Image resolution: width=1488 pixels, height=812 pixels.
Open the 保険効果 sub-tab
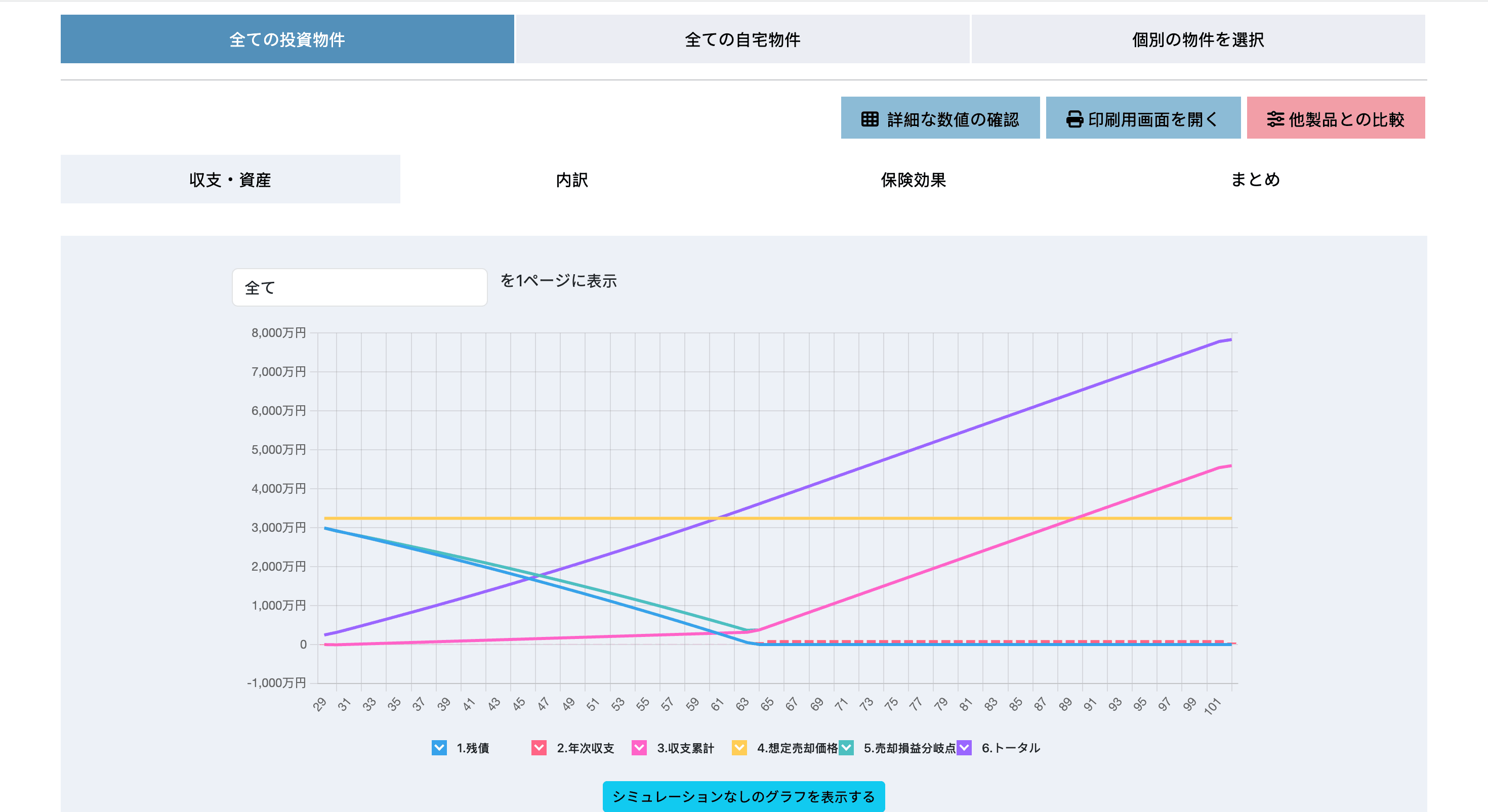[913, 179]
